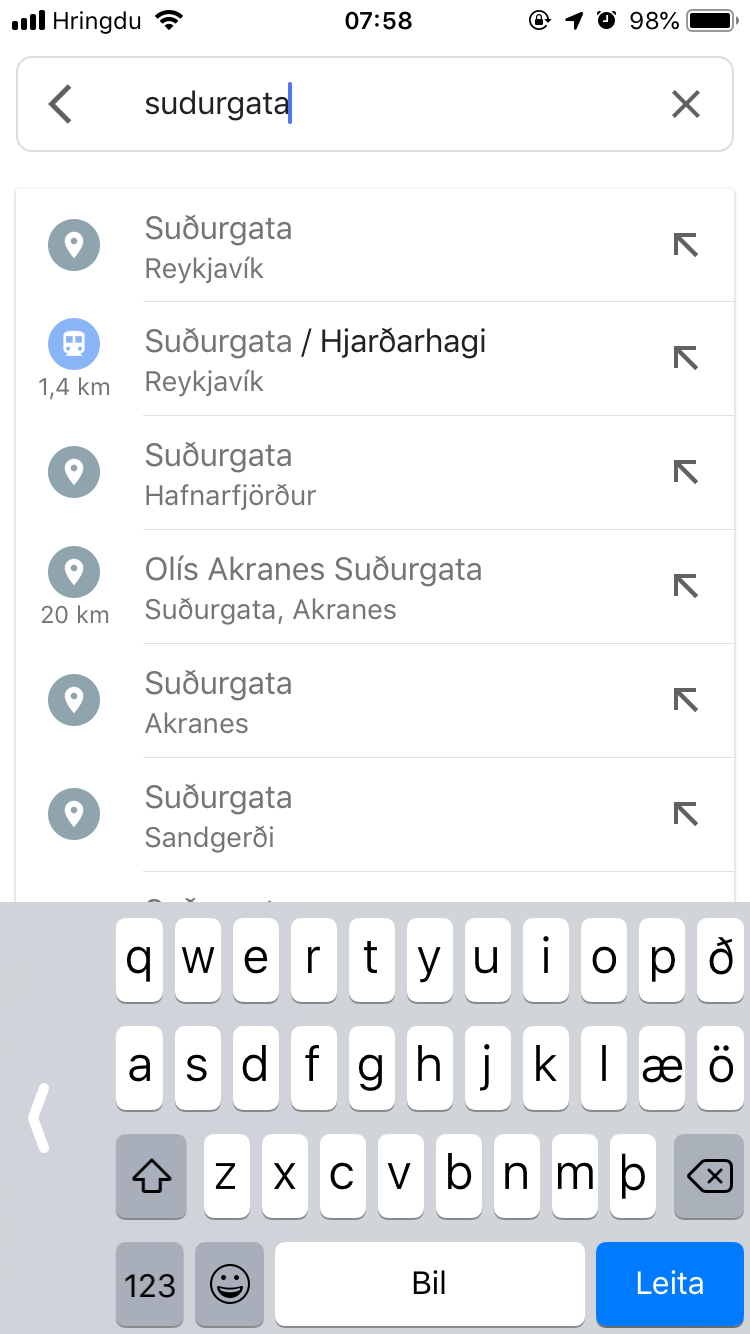
Task: Open the emoji keyboard
Action: [x=229, y=1284]
